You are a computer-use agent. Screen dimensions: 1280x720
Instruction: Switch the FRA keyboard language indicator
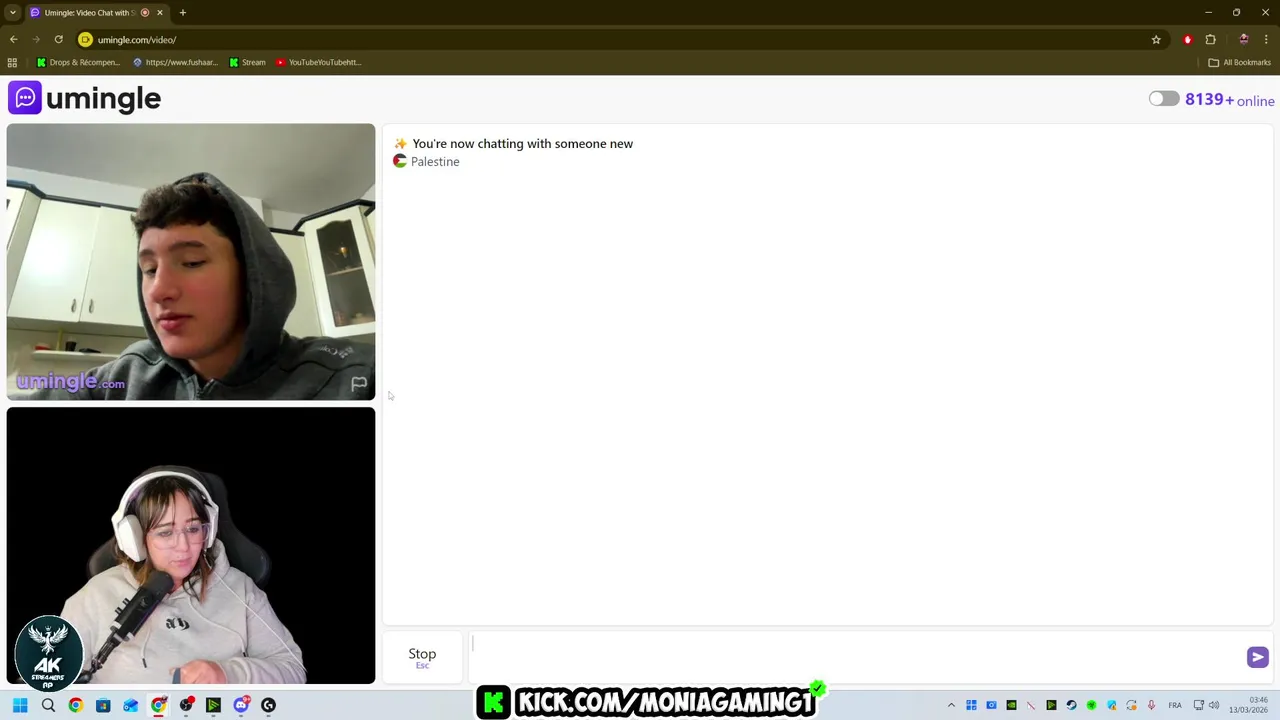tap(1175, 705)
